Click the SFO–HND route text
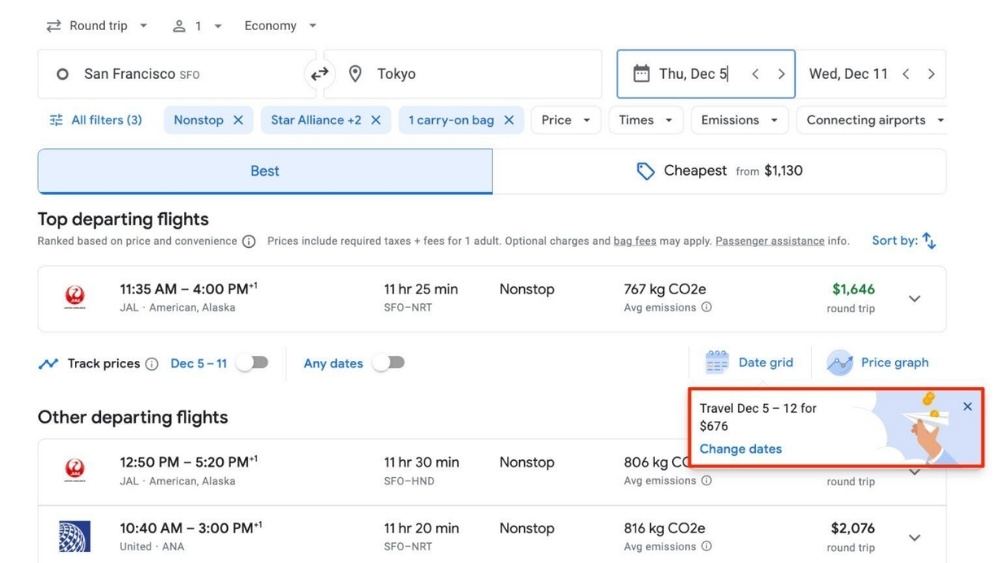1000x563 pixels. click(x=409, y=481)
